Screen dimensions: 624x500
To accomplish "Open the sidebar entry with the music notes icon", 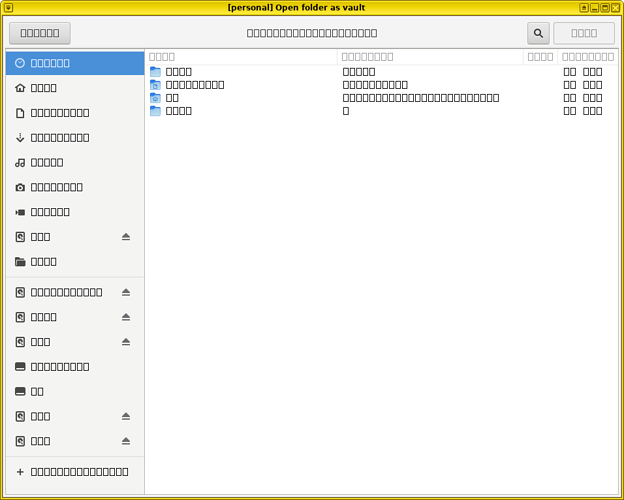I will (75, 162).
